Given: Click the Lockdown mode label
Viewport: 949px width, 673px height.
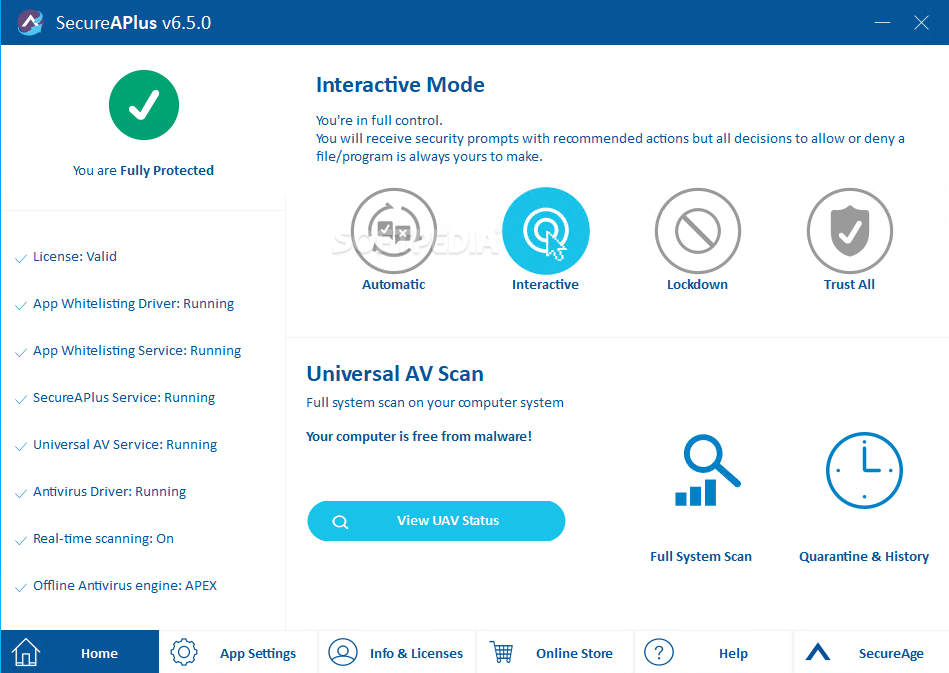Looking at the screenshot, I should click(697, 284).
